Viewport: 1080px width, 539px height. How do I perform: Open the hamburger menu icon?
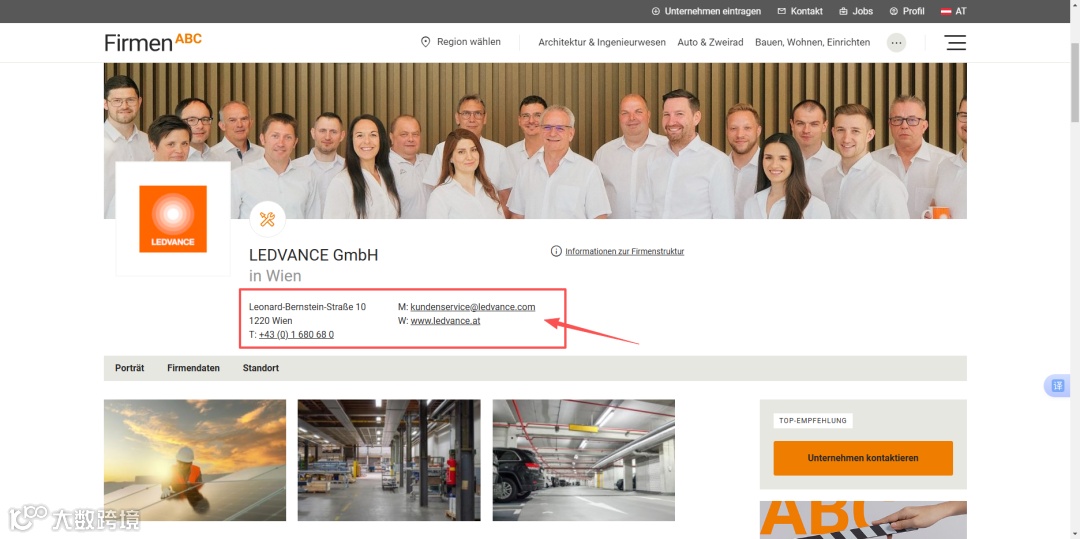coord(955,43)
